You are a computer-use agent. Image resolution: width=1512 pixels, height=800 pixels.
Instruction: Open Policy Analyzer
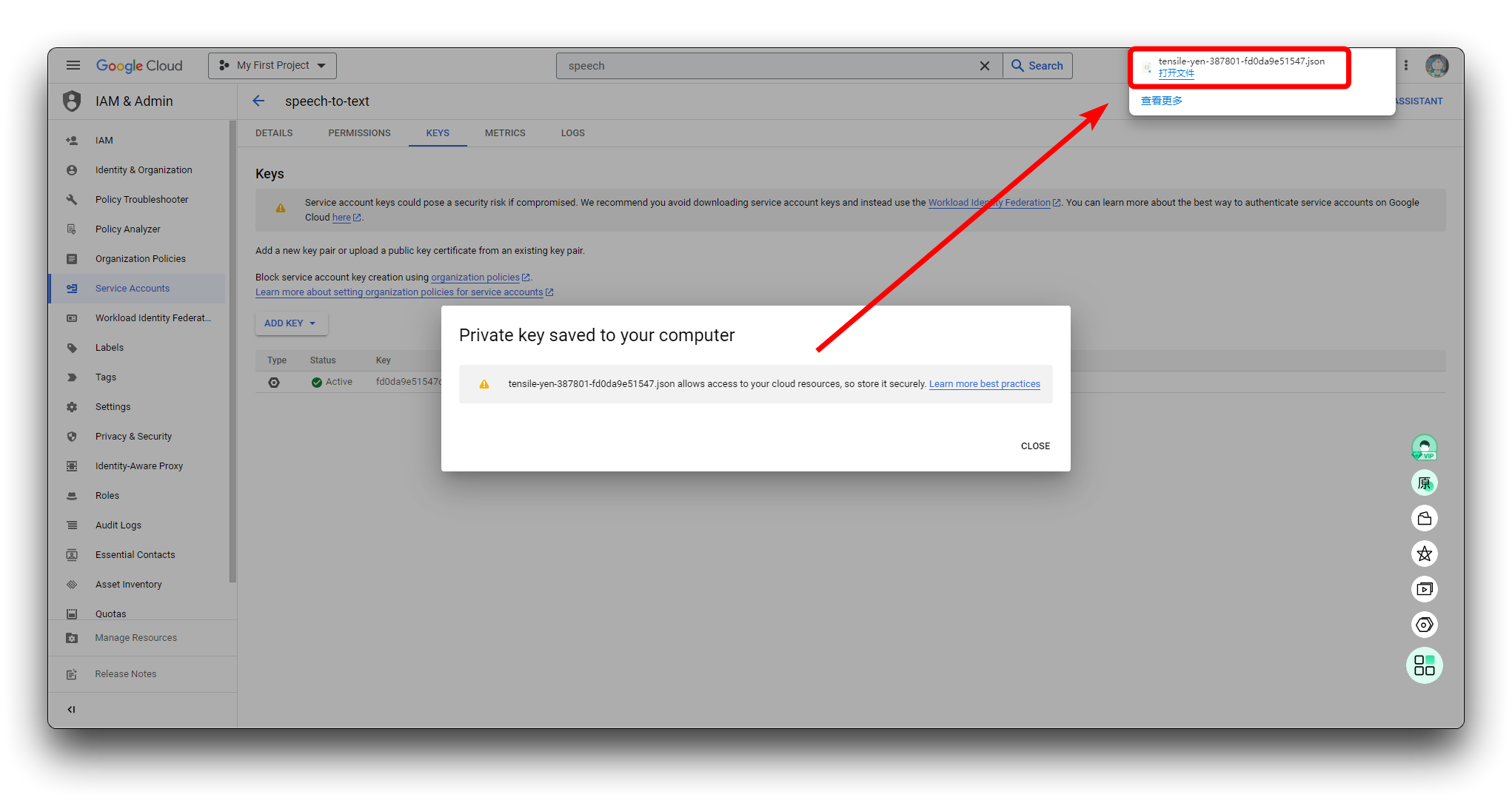point(138,229)
